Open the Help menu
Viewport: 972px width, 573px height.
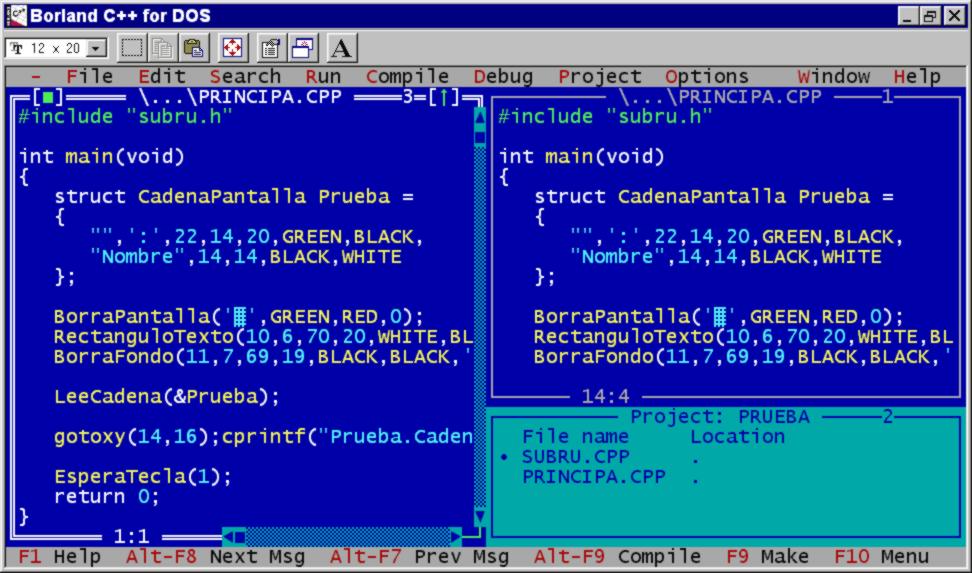[x=917, y=76]
